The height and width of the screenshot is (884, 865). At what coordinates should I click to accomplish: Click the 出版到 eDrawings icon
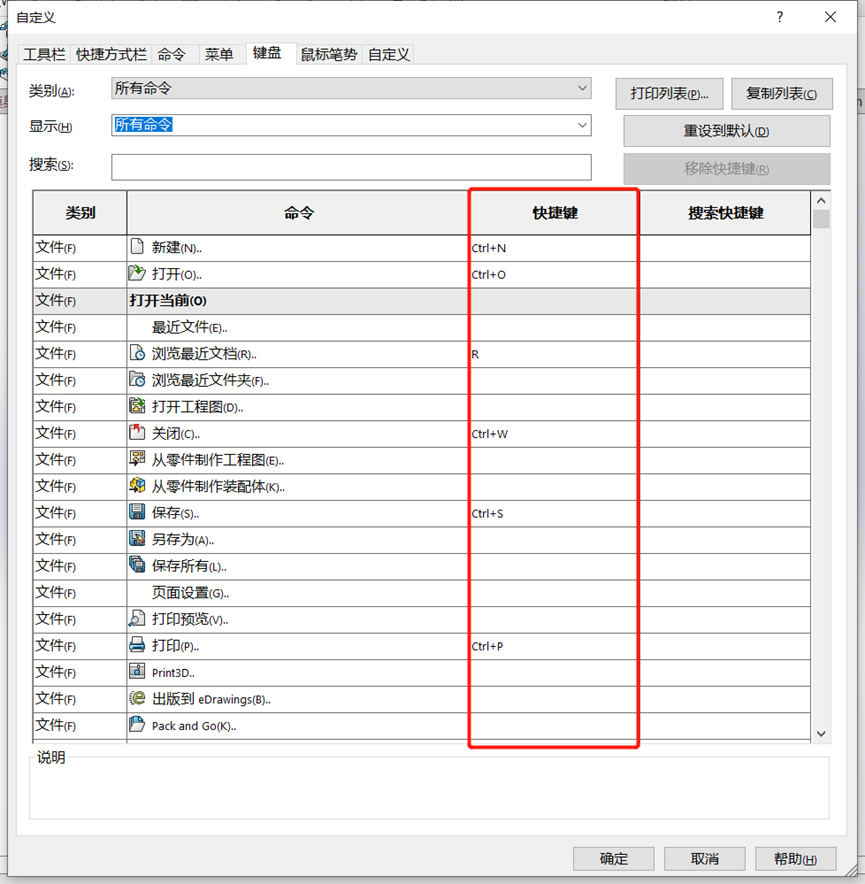(137, 698)
